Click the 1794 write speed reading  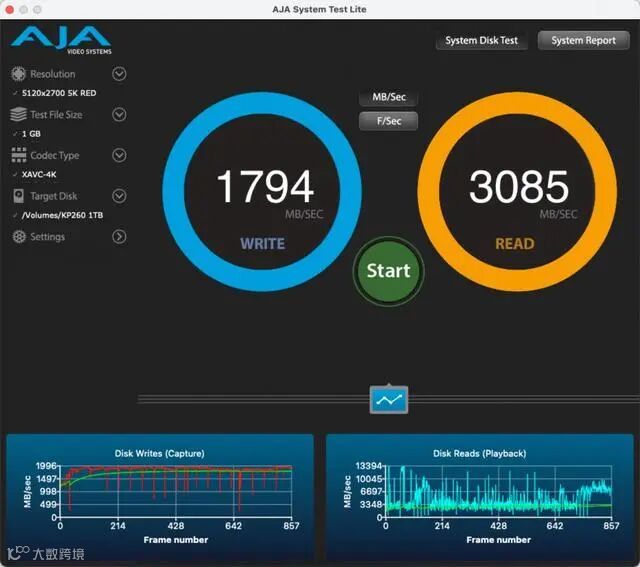pyautogui.click(x=265, y=187)
